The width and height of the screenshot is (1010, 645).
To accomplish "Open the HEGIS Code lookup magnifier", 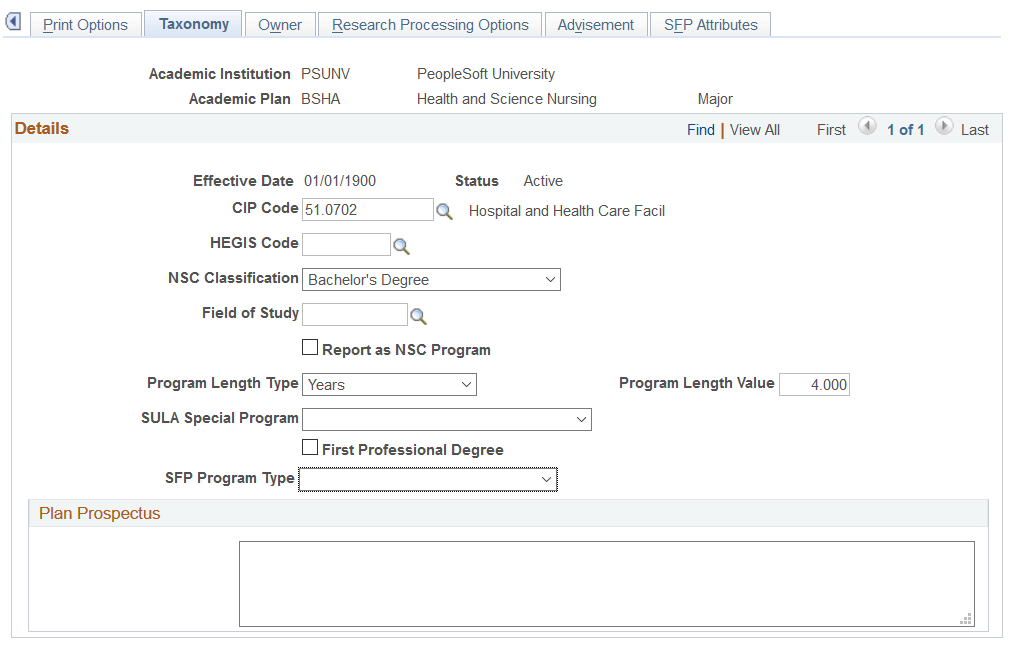I will coord(401,246).
